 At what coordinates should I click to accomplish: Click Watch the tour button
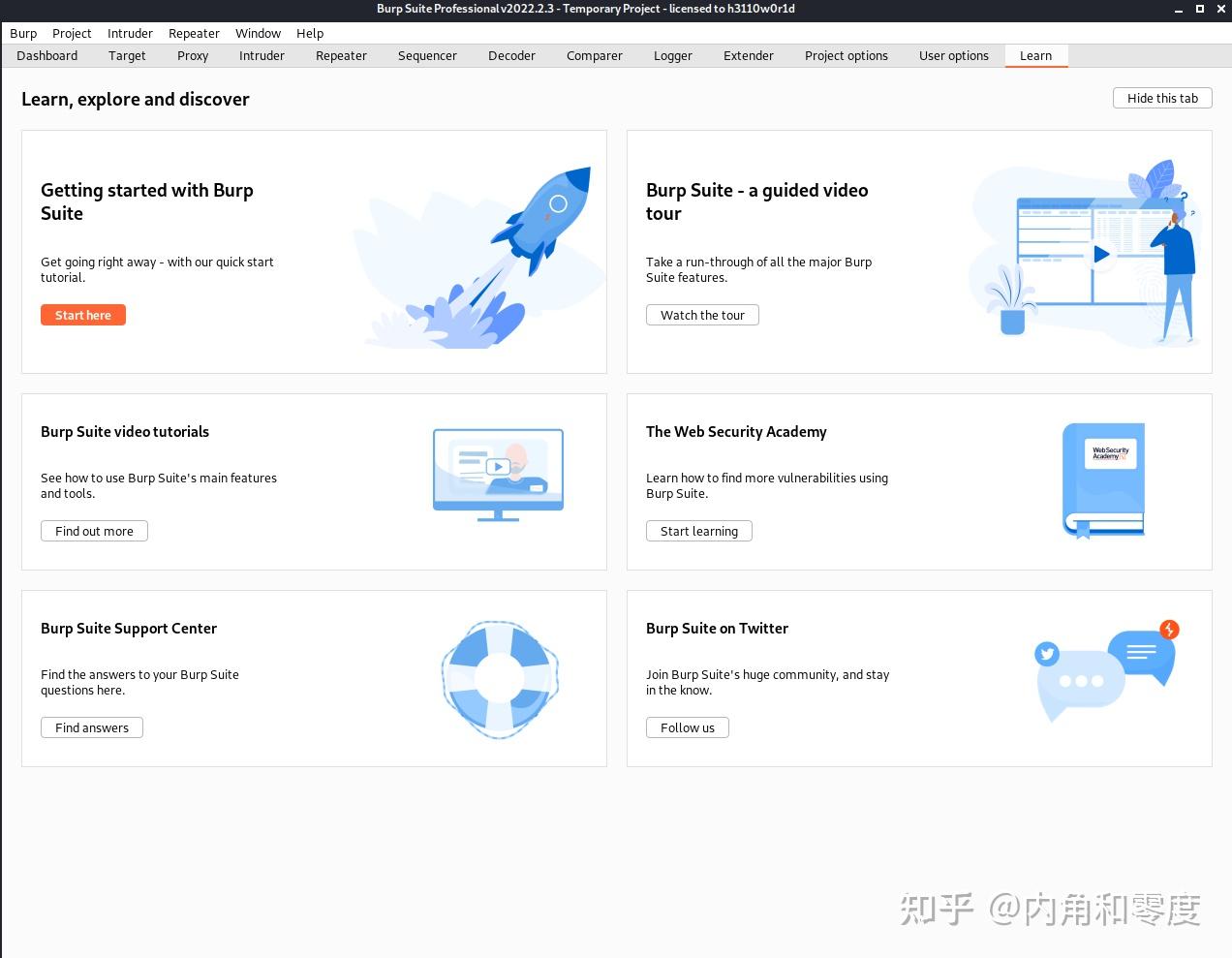coord(702,315)
